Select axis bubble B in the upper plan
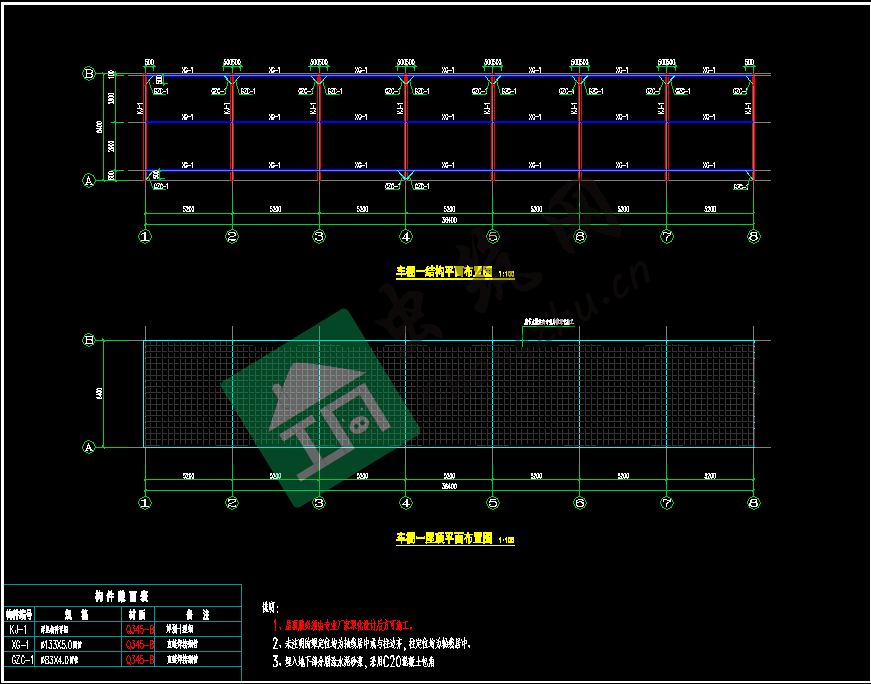Viewport: 871px width, 684px height. point(88,74)
